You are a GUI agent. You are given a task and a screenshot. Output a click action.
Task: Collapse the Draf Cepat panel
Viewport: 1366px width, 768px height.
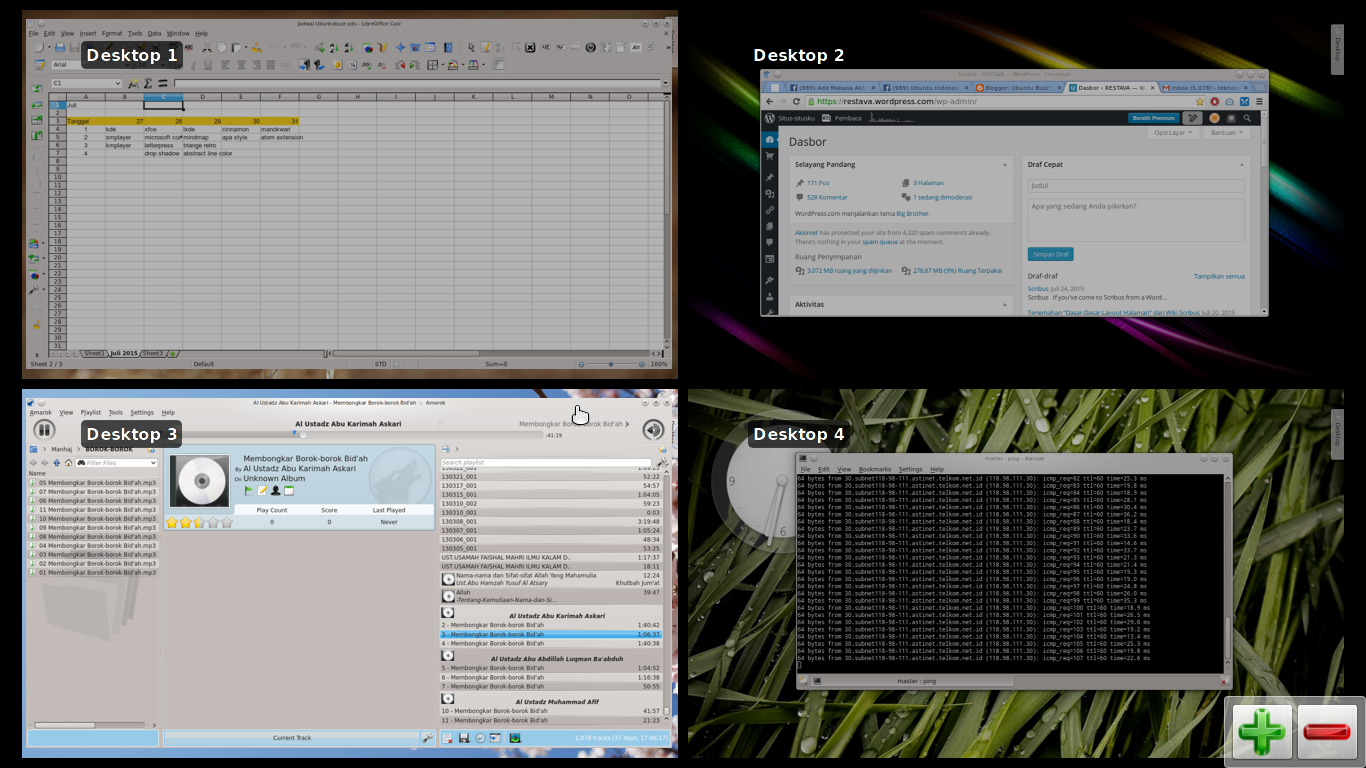pos(1242,164)
